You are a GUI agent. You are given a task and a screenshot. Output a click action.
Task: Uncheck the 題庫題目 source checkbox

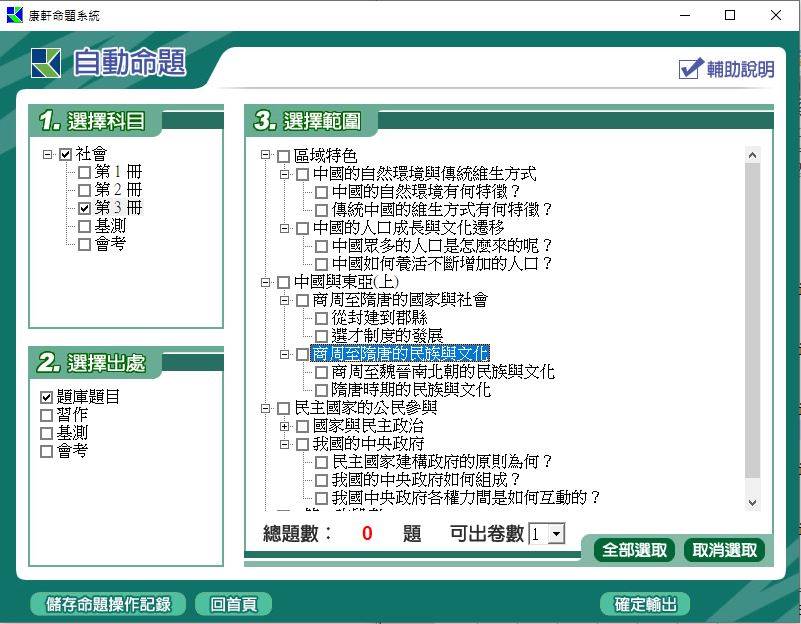tap(46, 397)
